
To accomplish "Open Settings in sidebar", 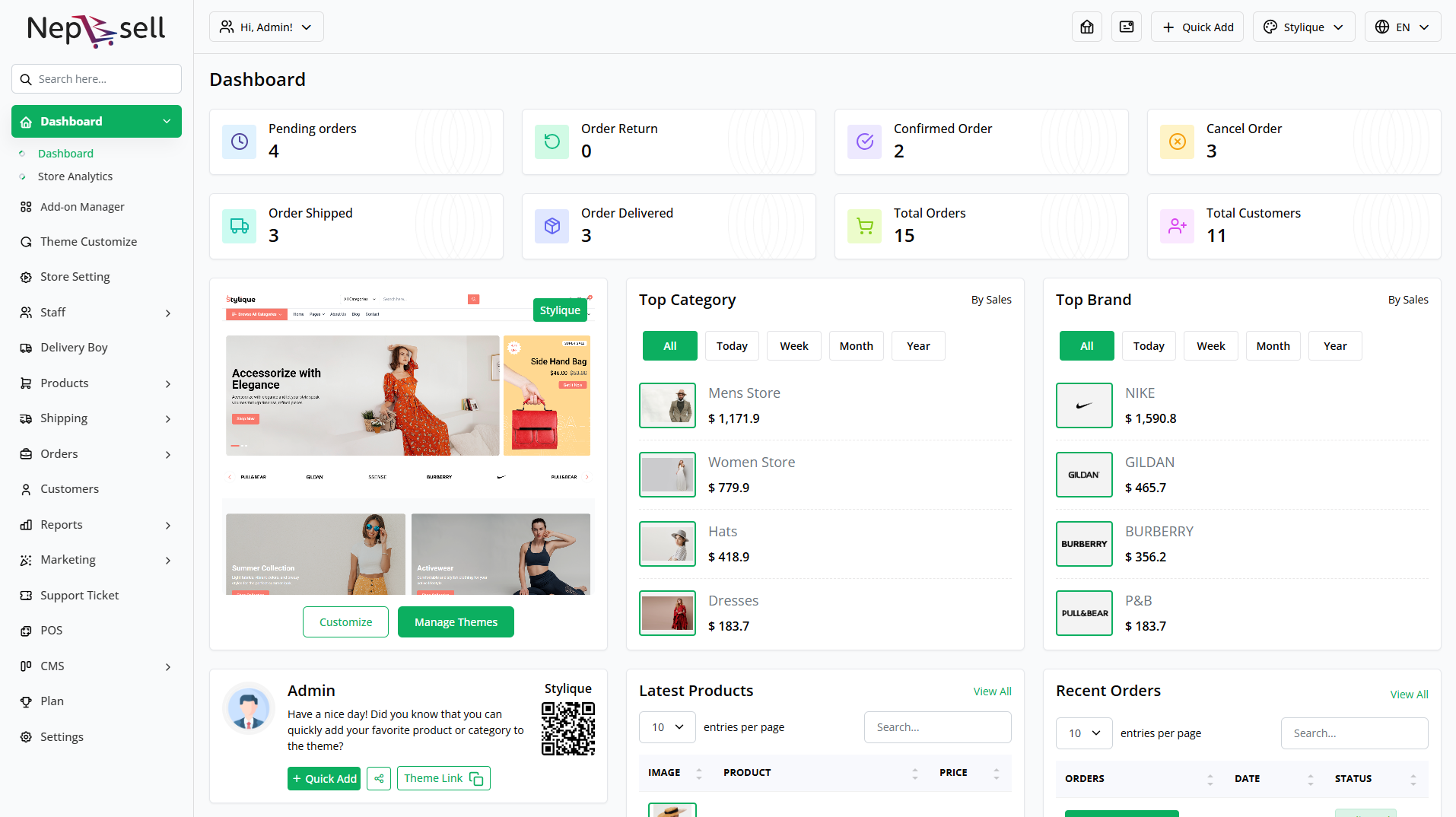I will (97, 737).
